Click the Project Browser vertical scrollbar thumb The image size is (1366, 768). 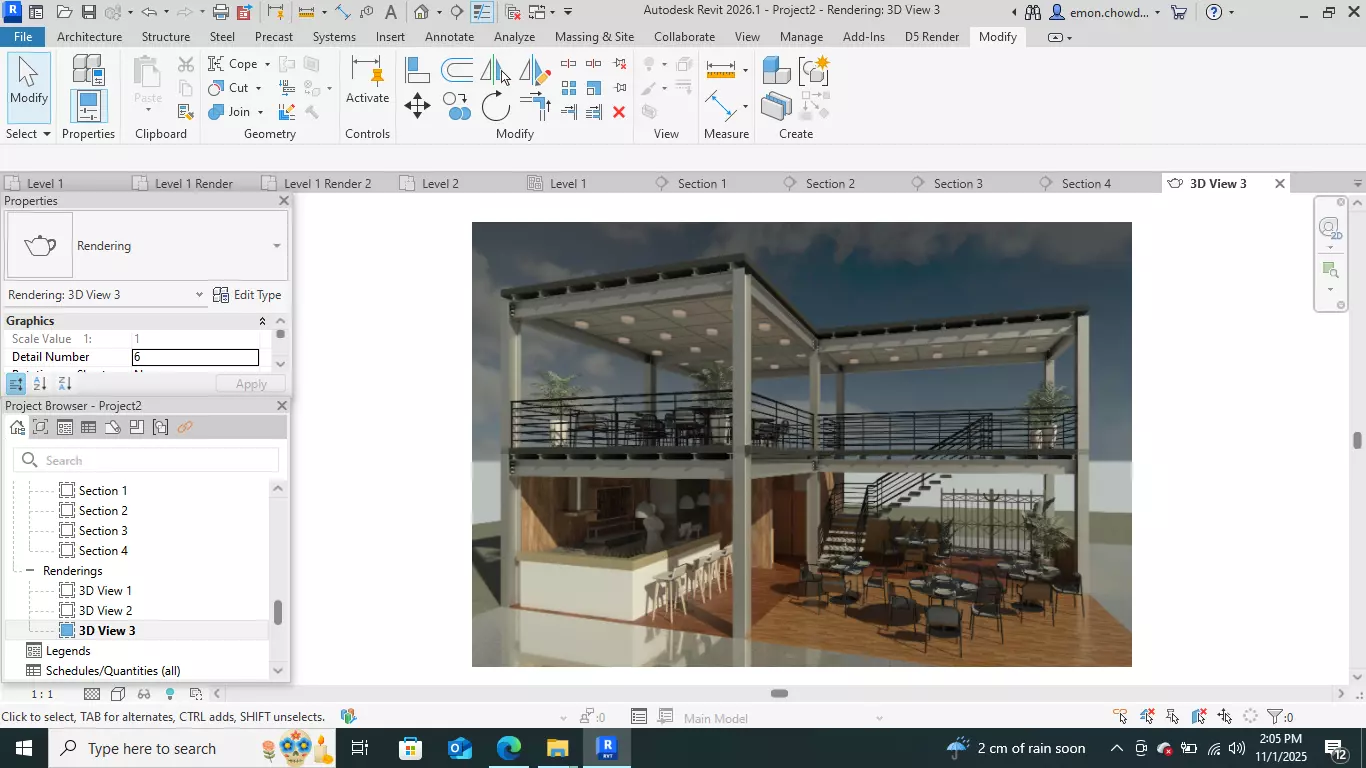pos(278,612)
